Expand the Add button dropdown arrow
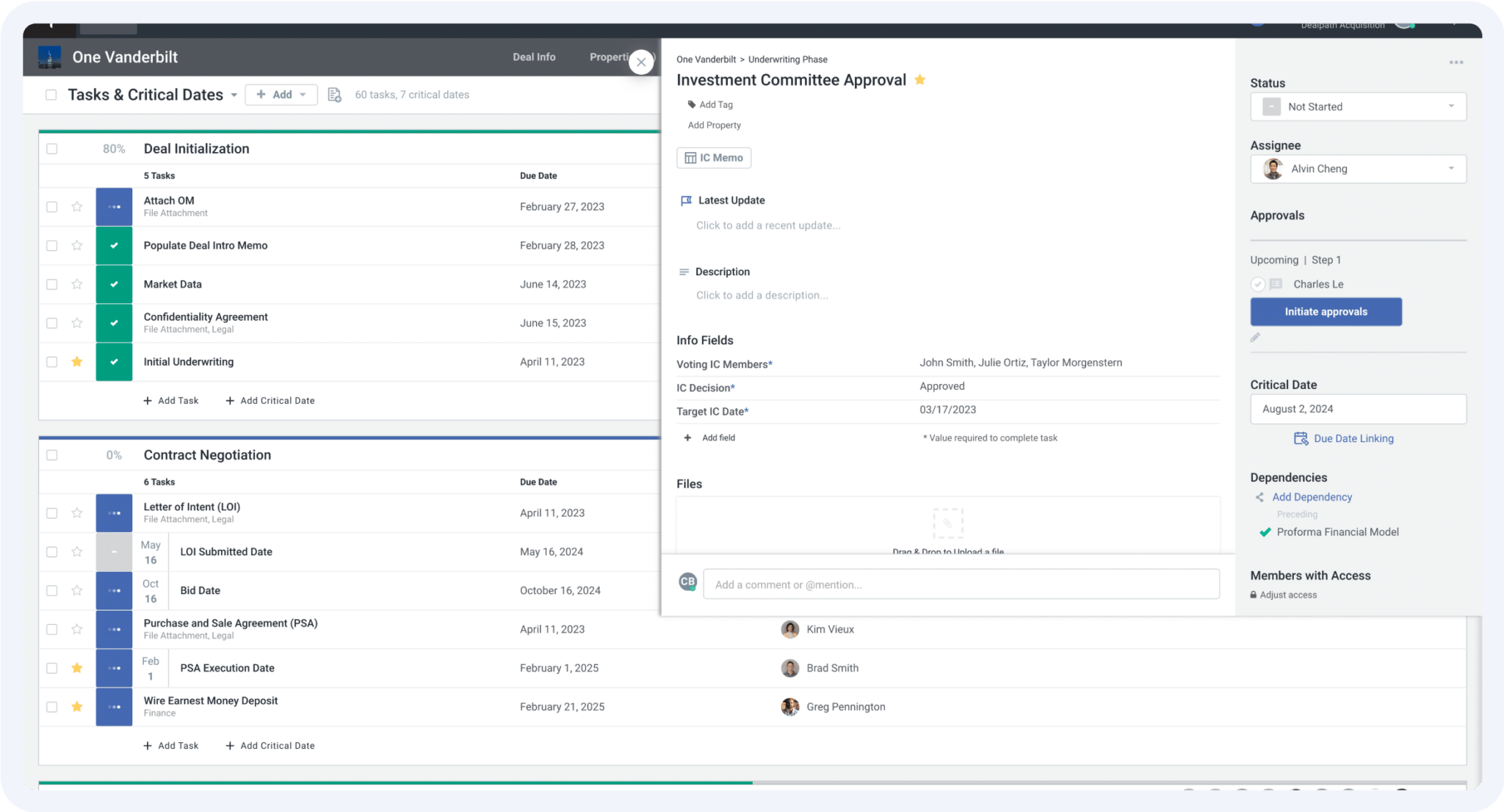1504x812 pixels. click(302, 95)
